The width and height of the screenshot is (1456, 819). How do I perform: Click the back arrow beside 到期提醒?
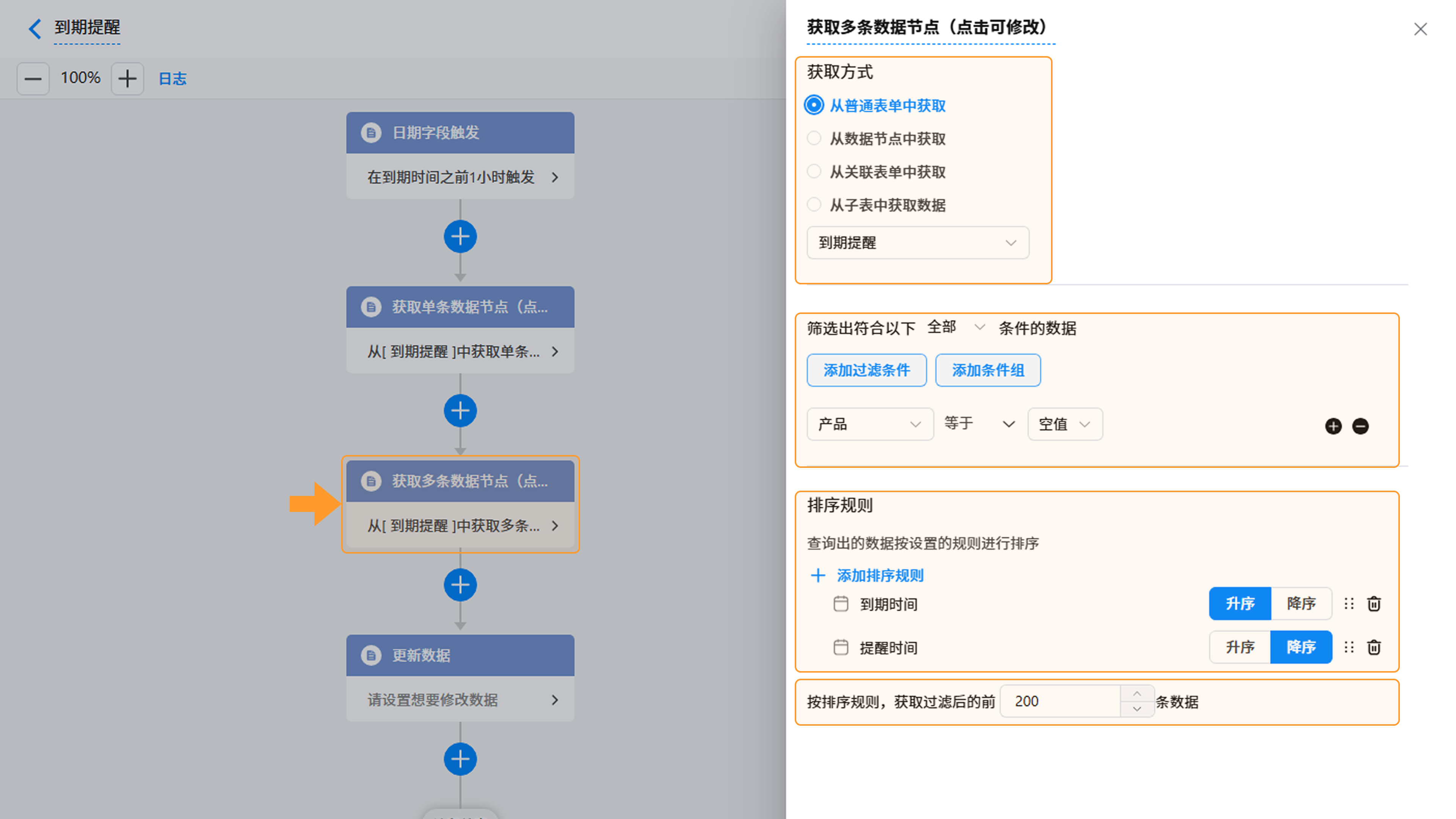point(35,28)
